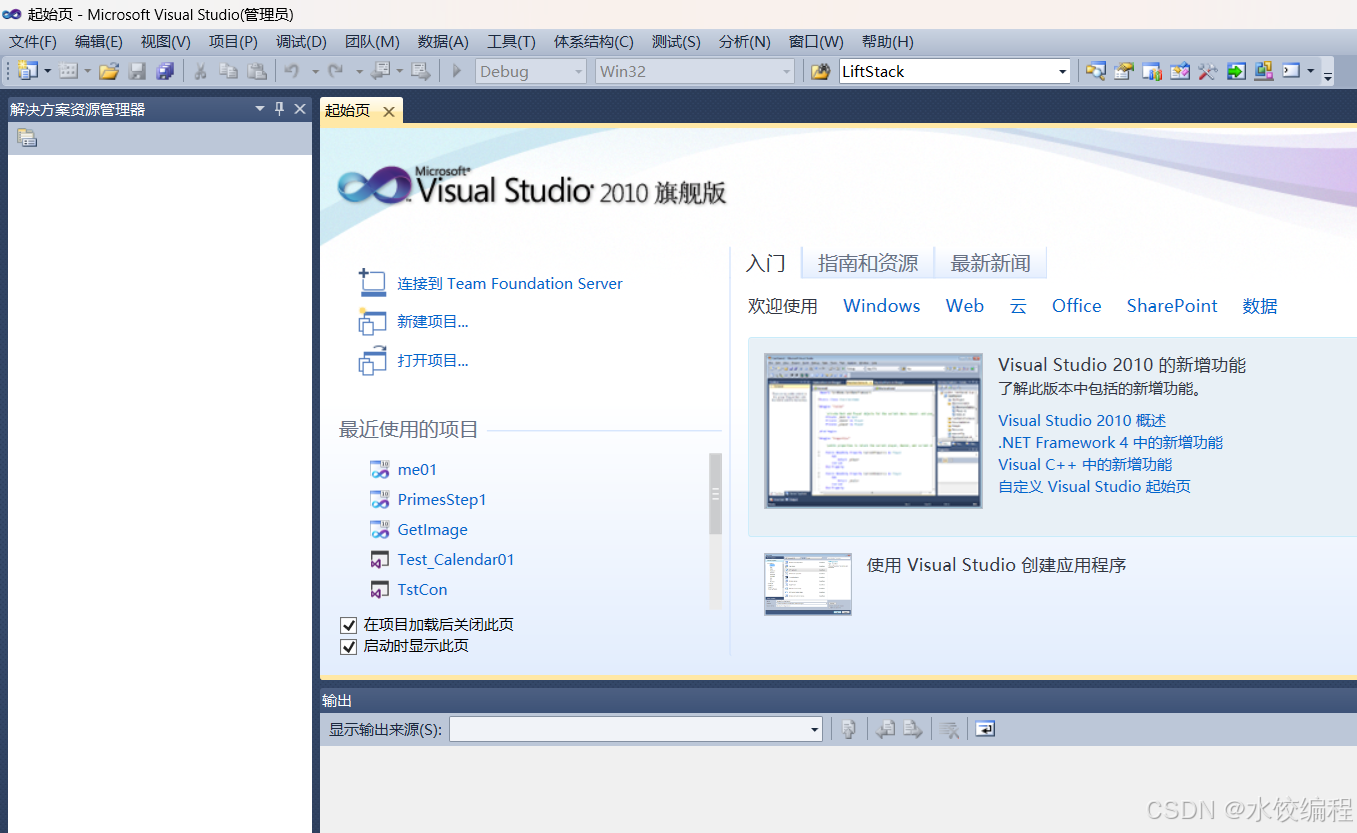Click the Properties Window toolbar icon
Viewport: 1357px width, 833px height.
pyautogui.click(x=1124, y=71)
